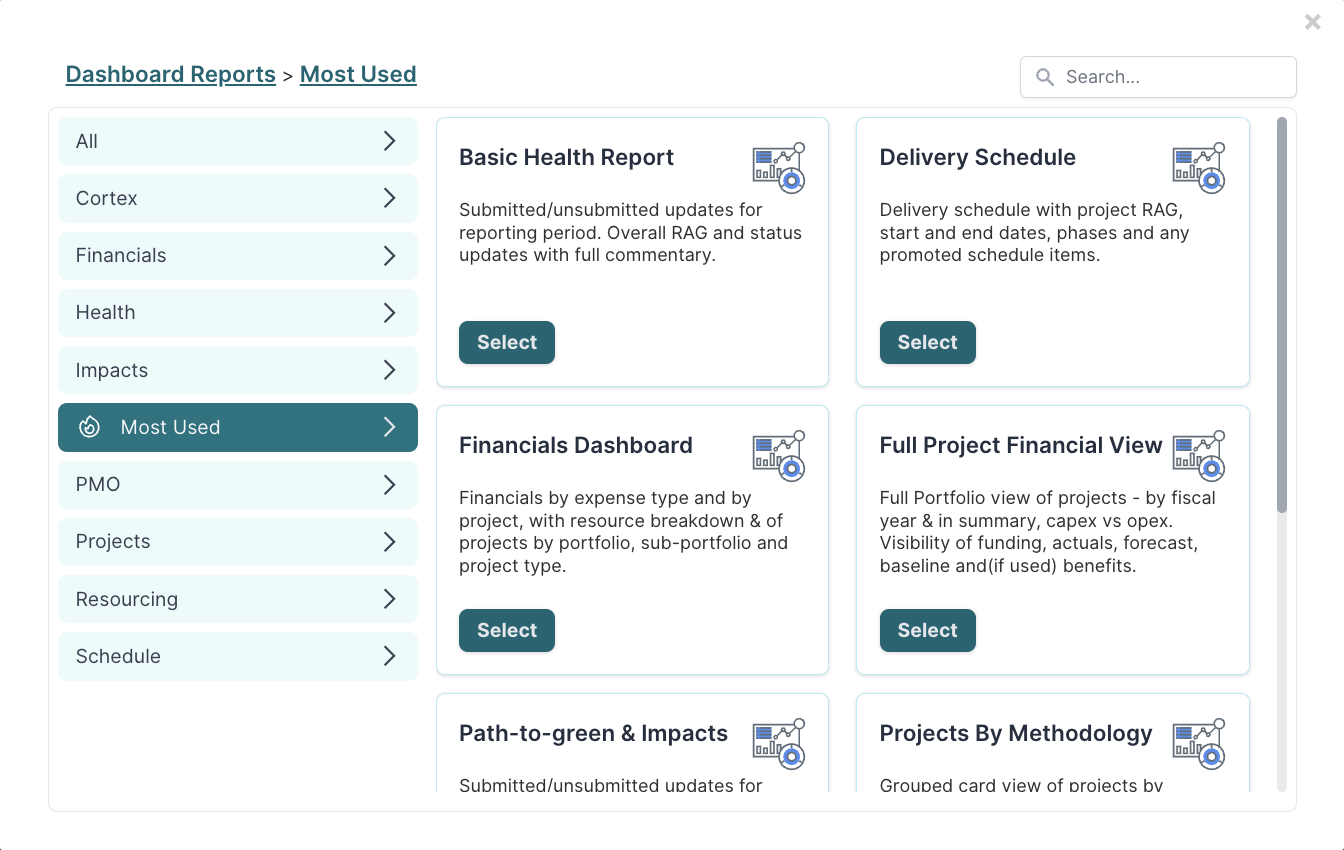Click the Projects By Methodology report icon

pos(1199,743)
